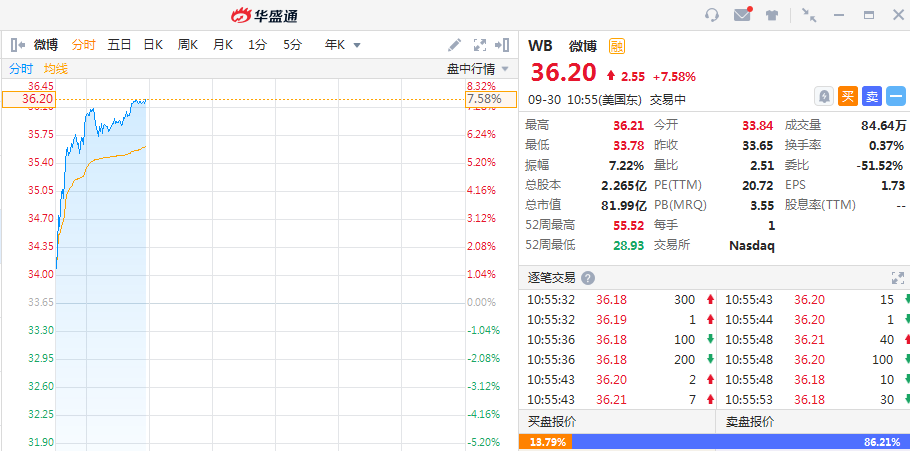
Task: Collapse the right quote panel icon
Action: 502,45
